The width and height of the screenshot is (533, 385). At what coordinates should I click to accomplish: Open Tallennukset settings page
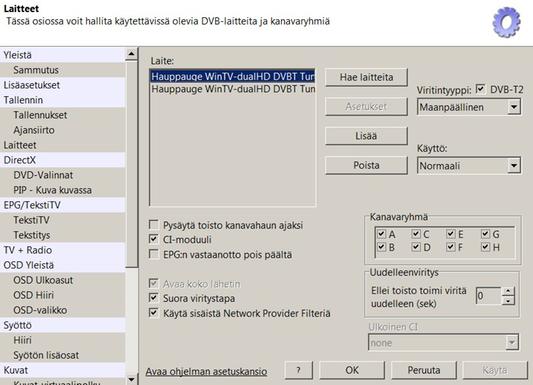pyautogui.click(x=63, y=115)
